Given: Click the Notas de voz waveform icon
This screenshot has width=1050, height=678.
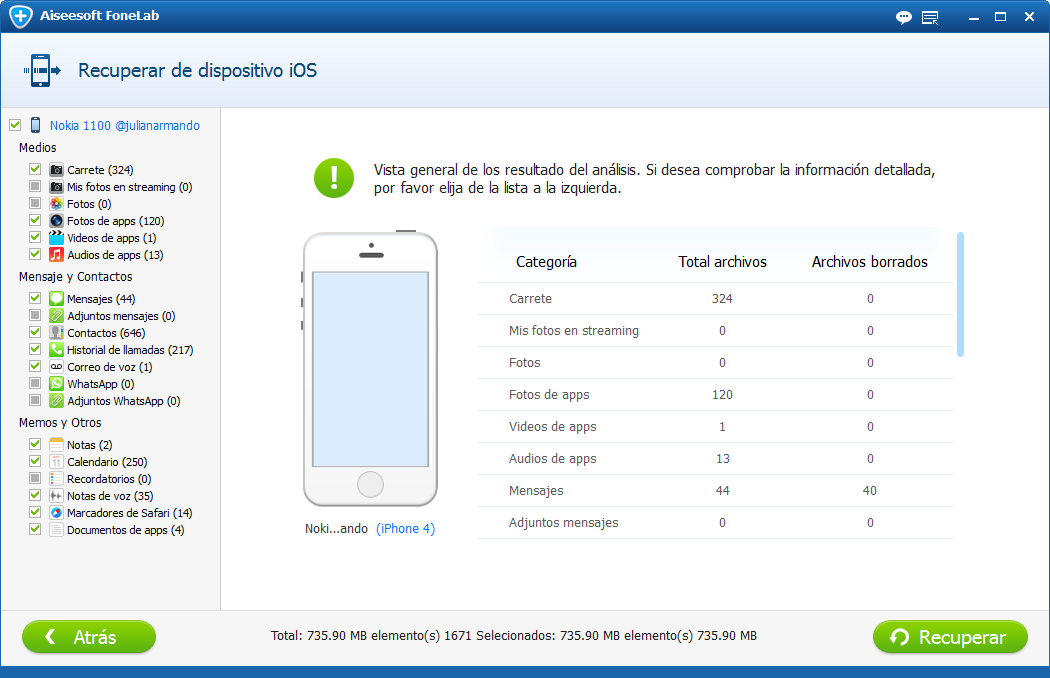Looking at the screenshot, I should tap(56, 496).
